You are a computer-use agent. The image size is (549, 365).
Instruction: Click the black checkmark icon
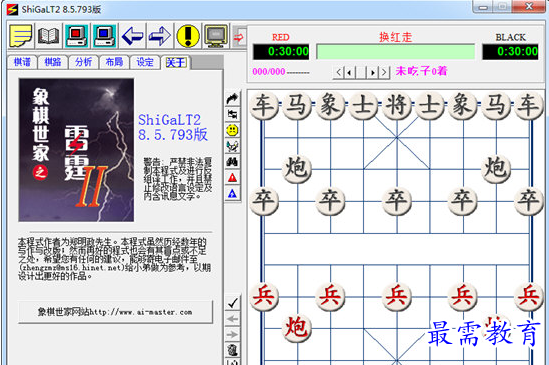(233, 303)
